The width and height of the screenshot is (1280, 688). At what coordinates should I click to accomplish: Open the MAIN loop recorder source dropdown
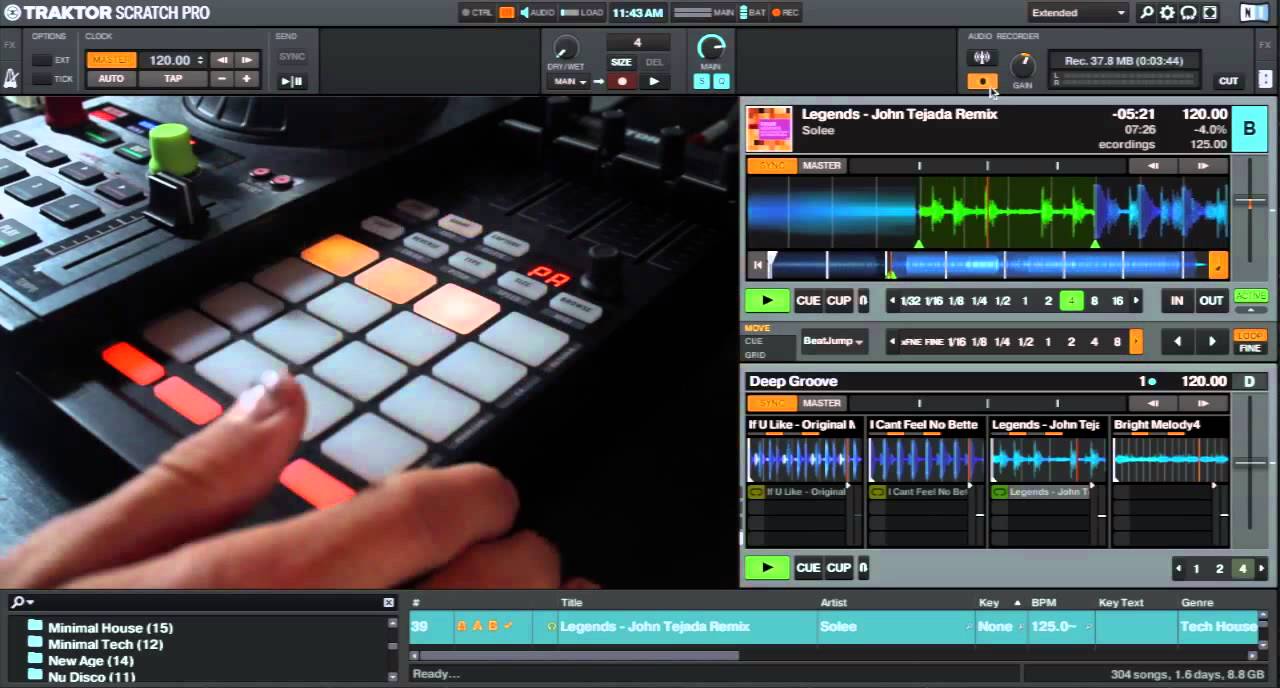pos(567,81)
